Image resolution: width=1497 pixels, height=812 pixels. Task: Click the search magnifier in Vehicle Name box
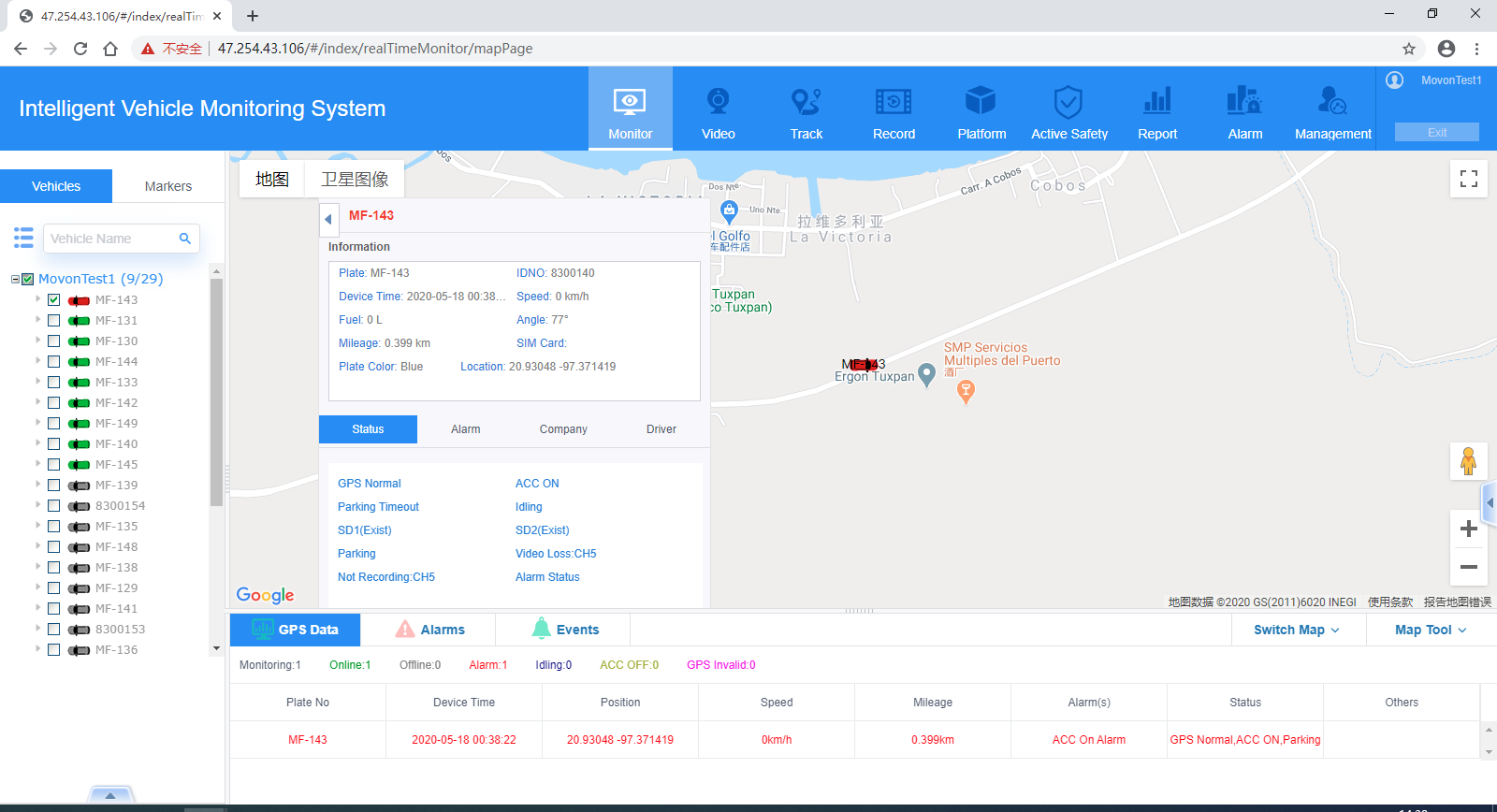coord(185,239)
